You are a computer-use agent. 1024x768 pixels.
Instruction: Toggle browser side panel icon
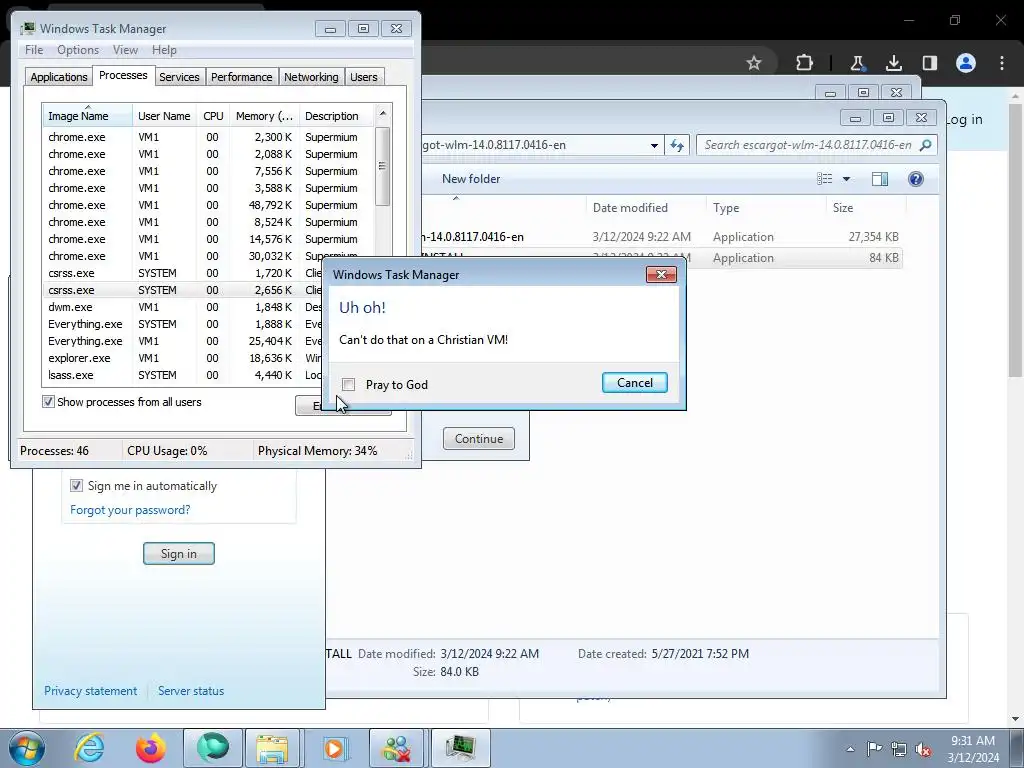tap(929, 63)
